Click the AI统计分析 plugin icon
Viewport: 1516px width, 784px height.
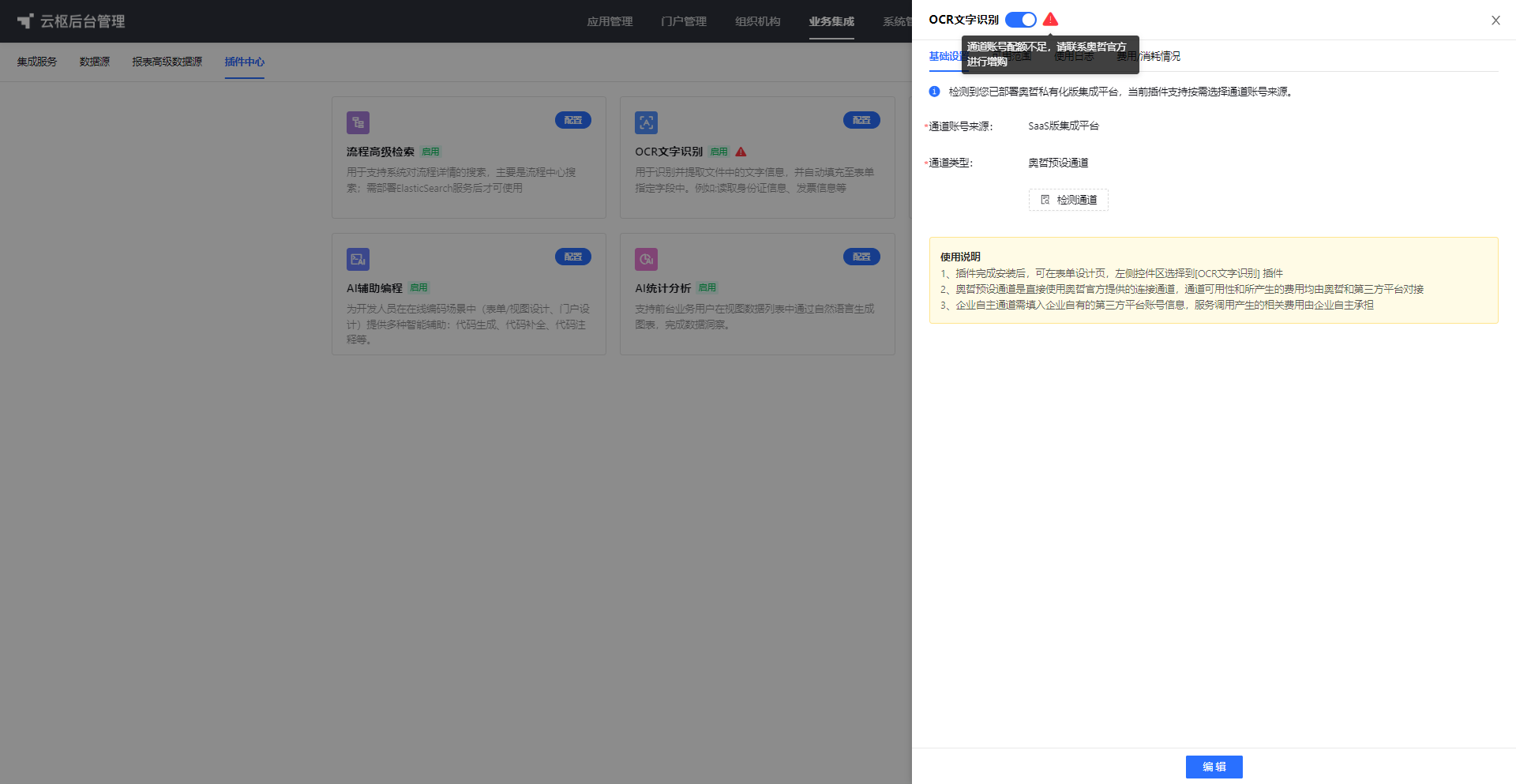point(646,259)
